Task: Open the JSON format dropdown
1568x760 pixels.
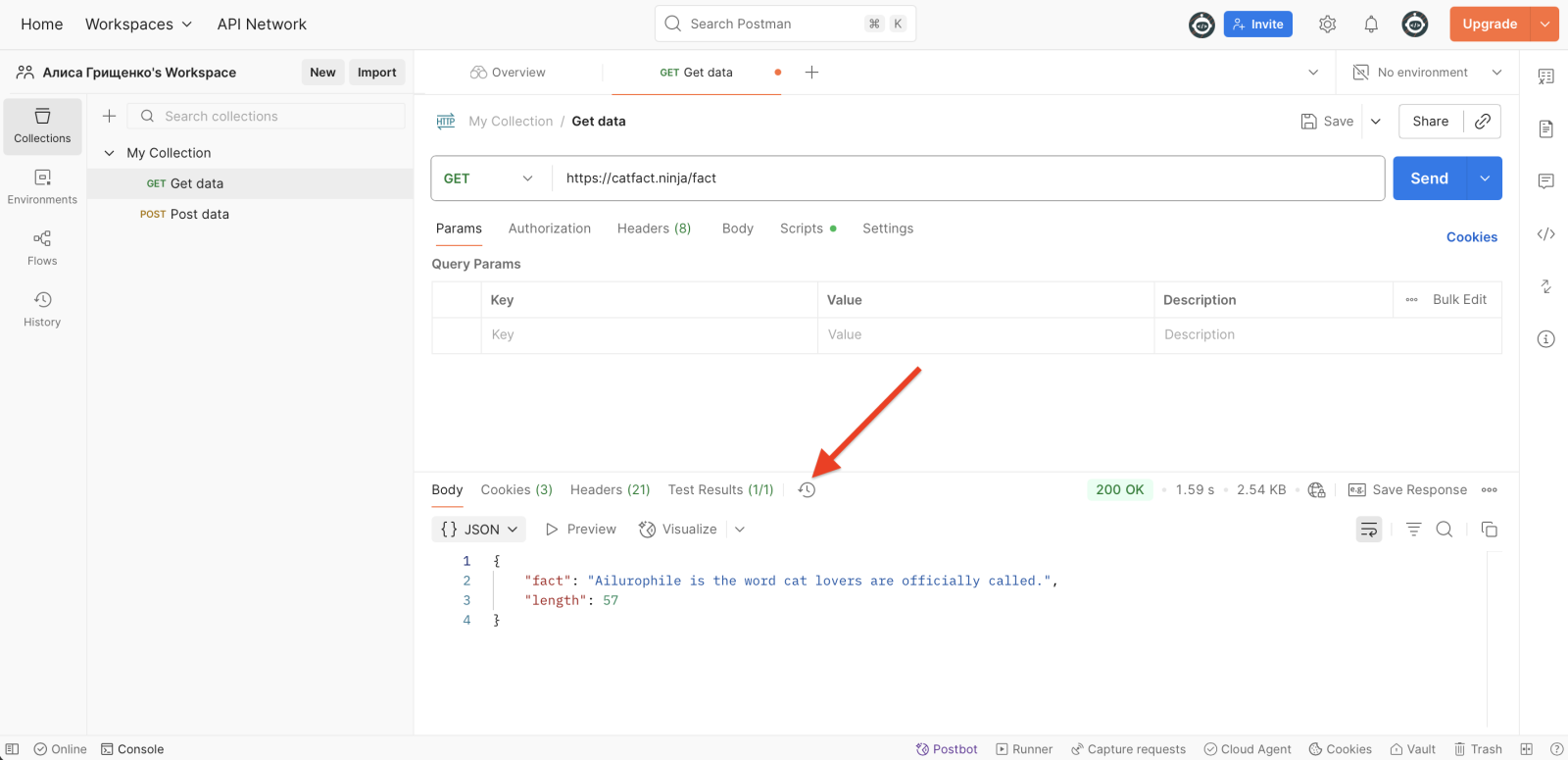Action: coord(479,530)
